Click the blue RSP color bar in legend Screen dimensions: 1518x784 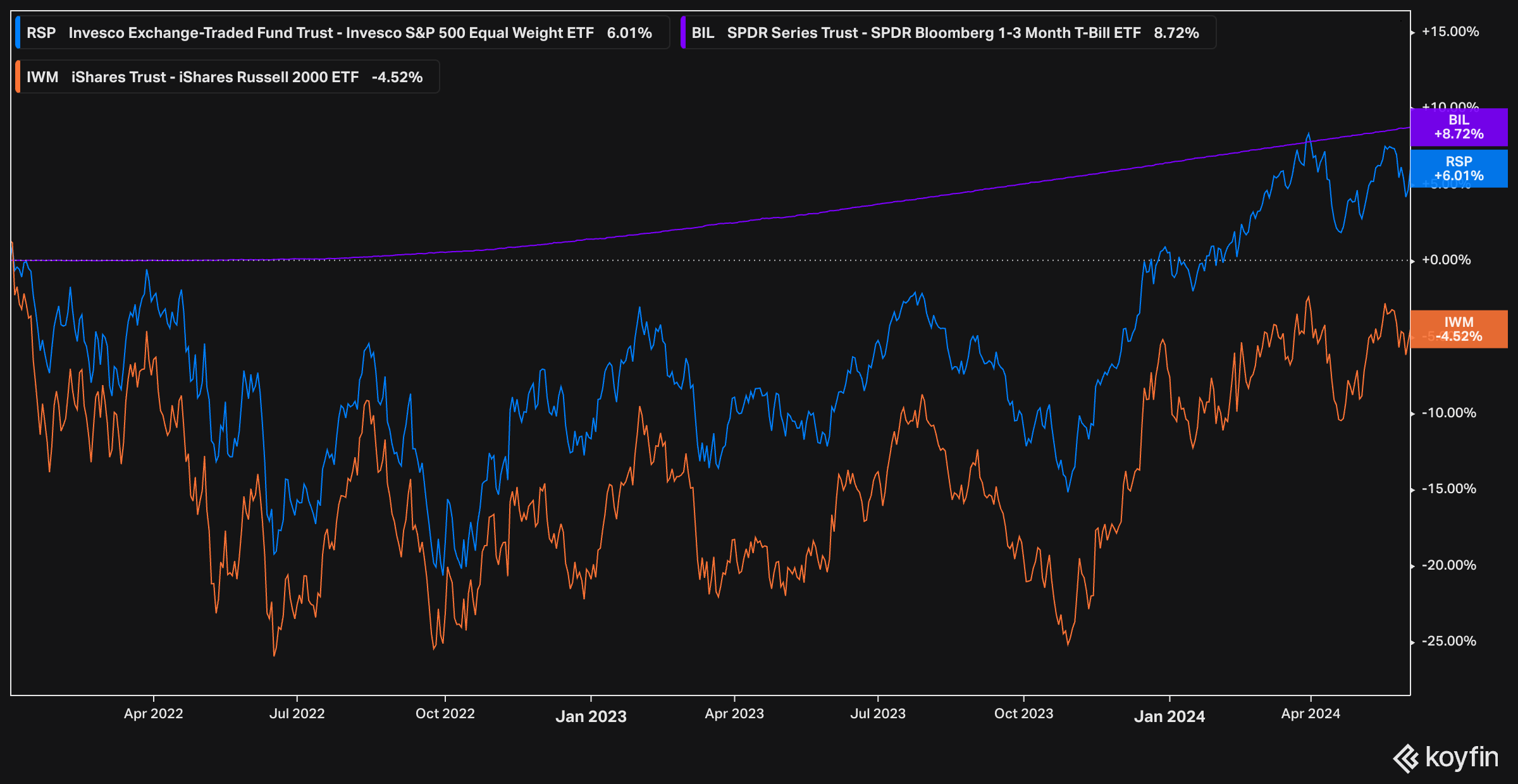pyautogui.click(x=18, y=33)
